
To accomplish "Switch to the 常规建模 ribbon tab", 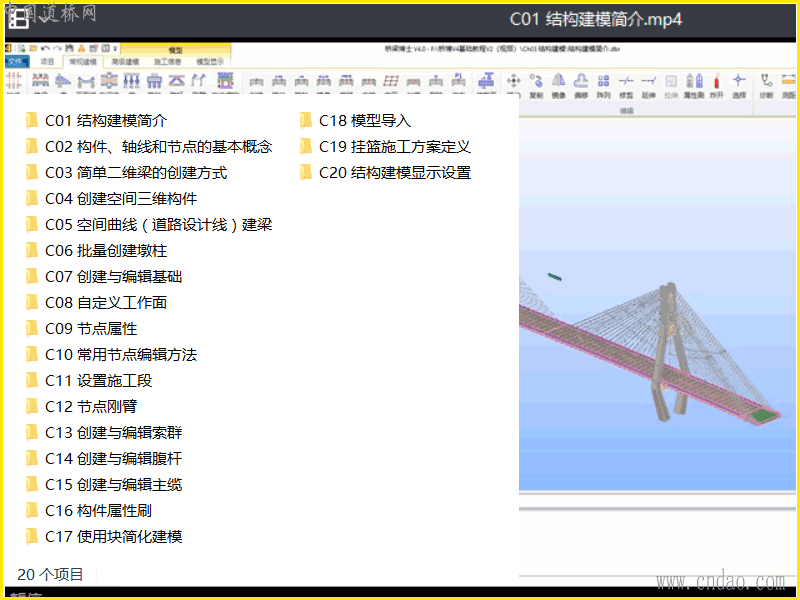I will [83, 62].
